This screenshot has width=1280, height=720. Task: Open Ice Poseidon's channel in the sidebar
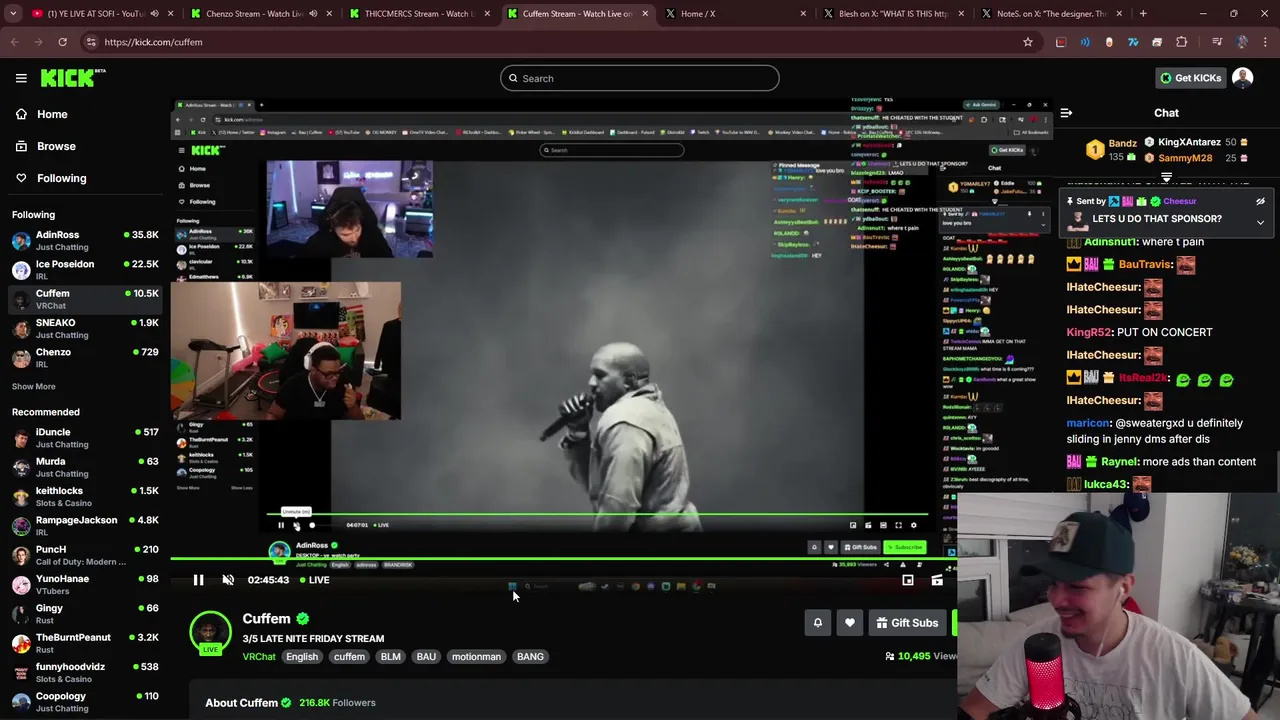tap(85, 270)
